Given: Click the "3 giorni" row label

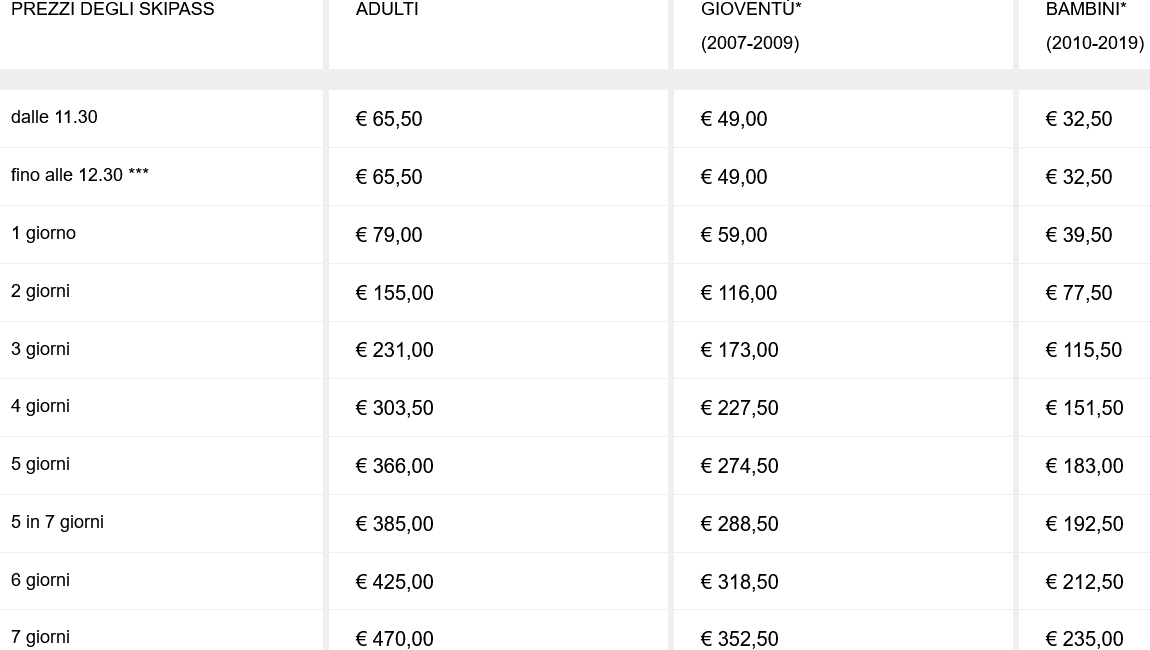Looking at the screenshot, I should click(x=40, y=349).
